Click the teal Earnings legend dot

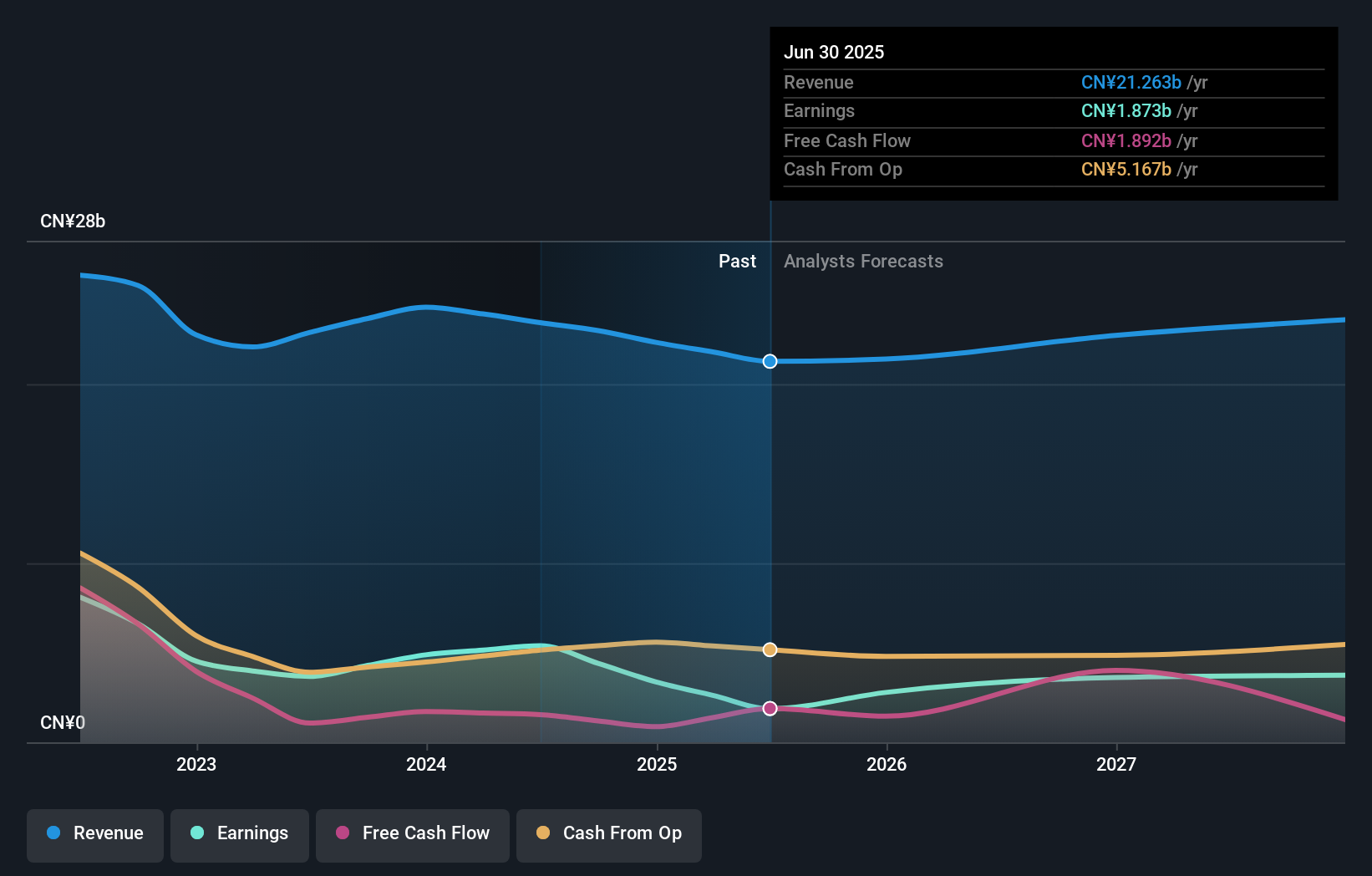click(194, 833)
